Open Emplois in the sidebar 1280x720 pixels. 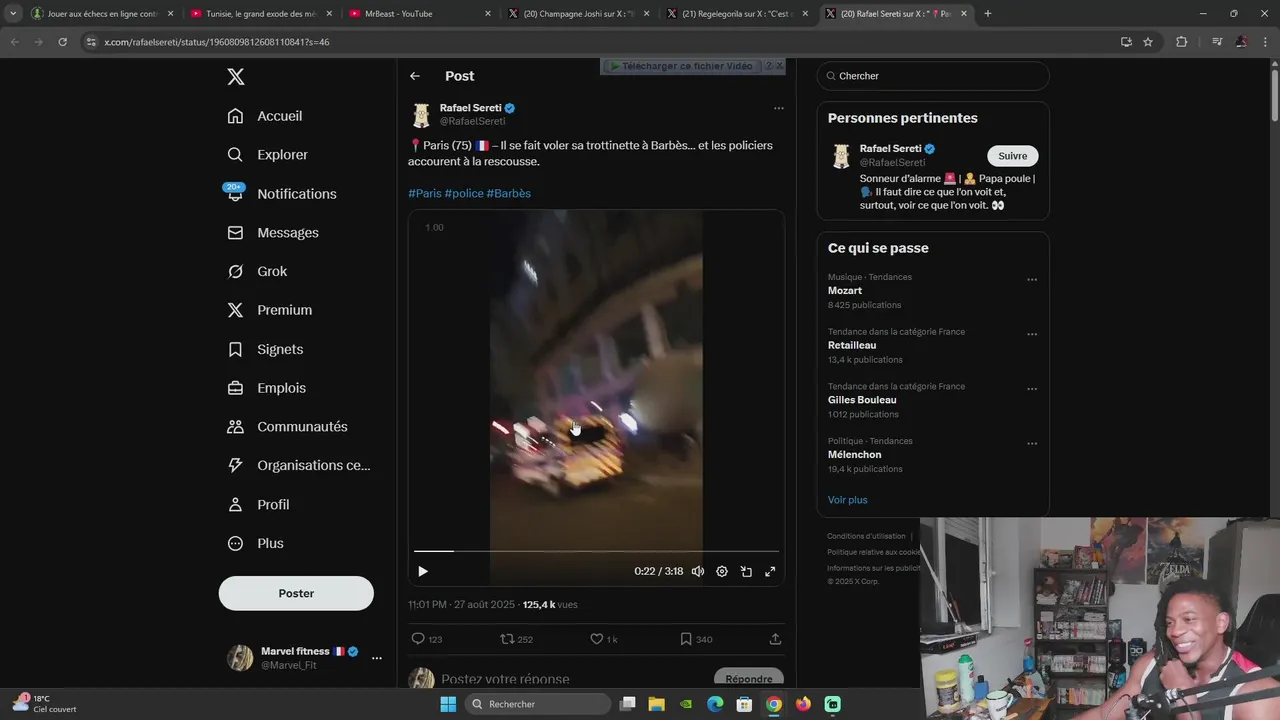coord(267,388)
